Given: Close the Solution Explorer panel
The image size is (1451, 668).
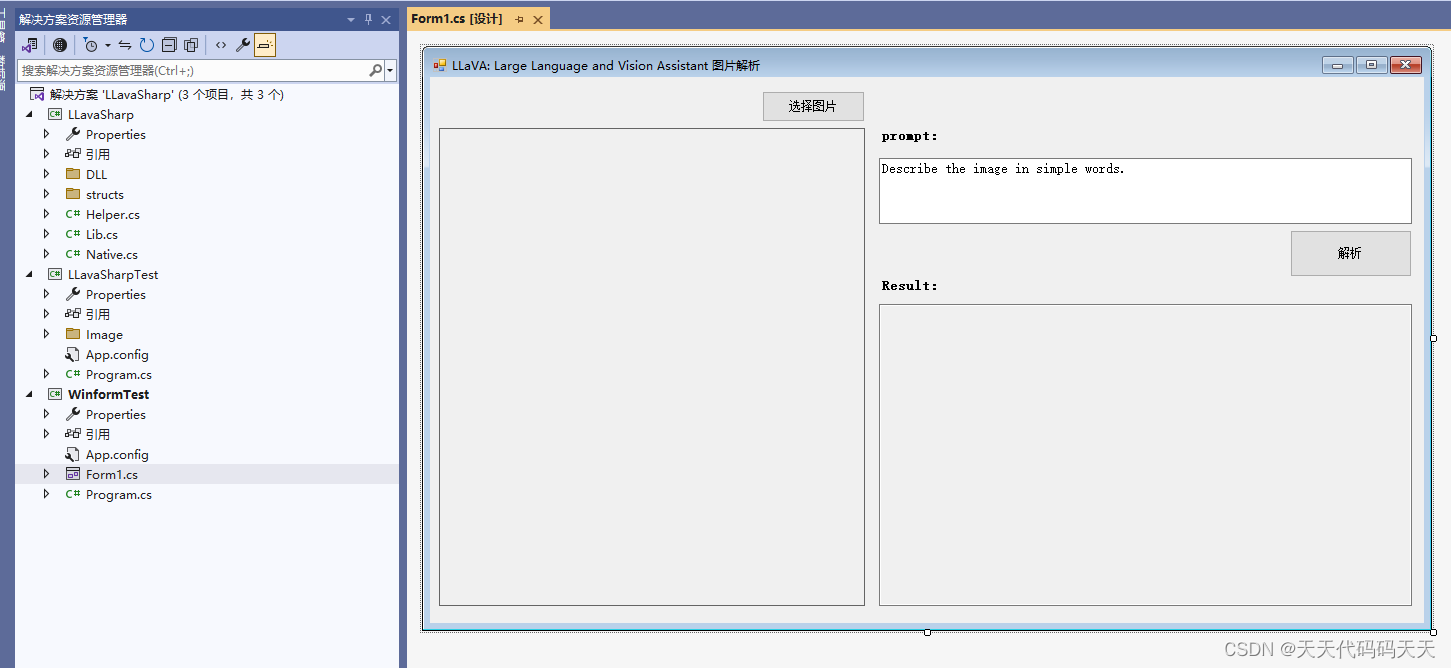Looking at the screenshot, I should click(x=386, y=19).
